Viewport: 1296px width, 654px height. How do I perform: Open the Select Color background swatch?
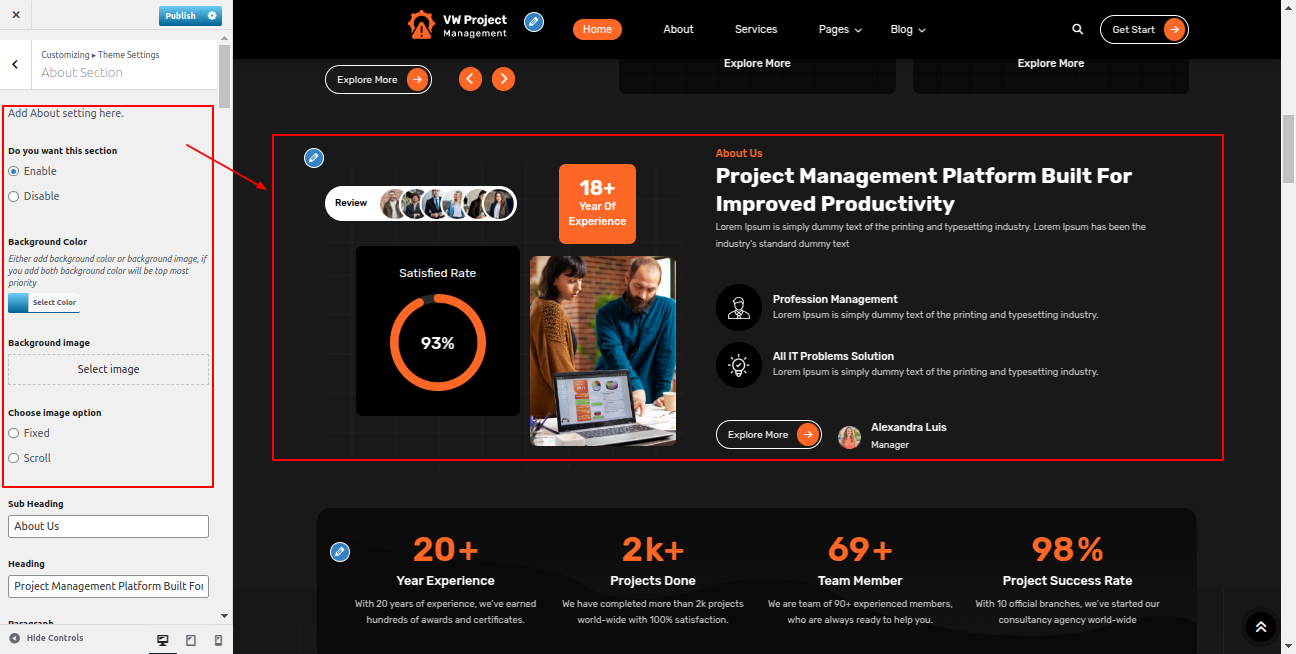point(44,302)
